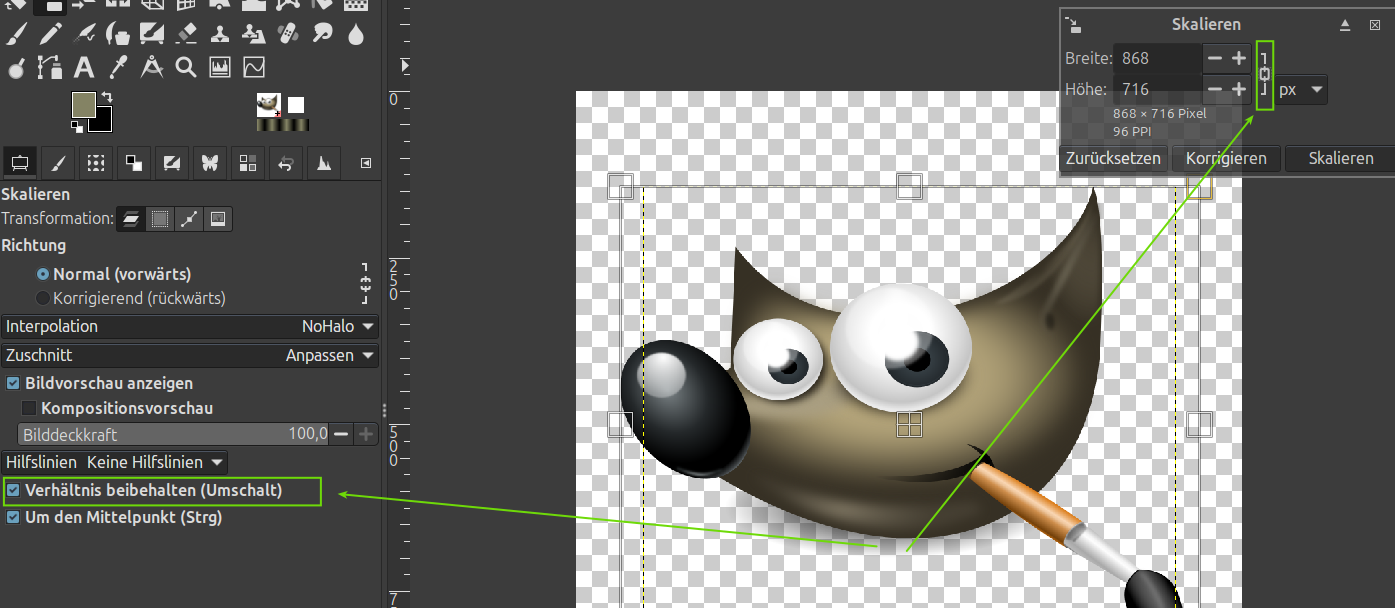Increase Breite with plus button
This screenshot has width=1395, height=608.
pos(1239,59)
